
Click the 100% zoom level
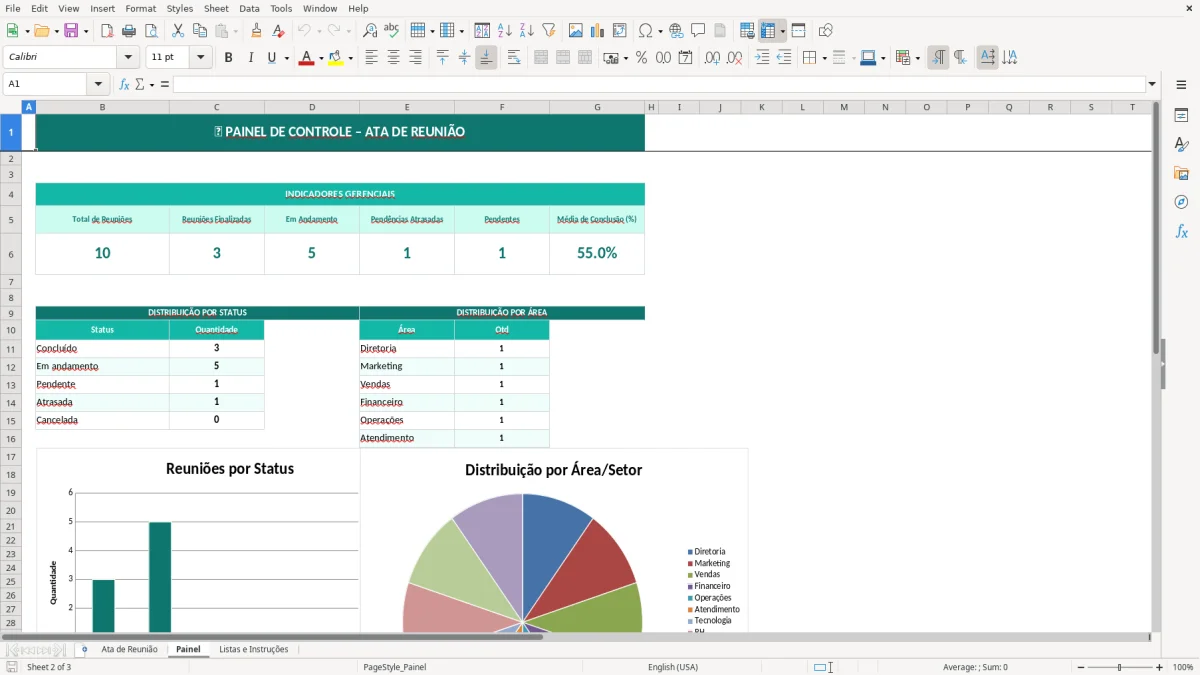(x=1182, y=667)
